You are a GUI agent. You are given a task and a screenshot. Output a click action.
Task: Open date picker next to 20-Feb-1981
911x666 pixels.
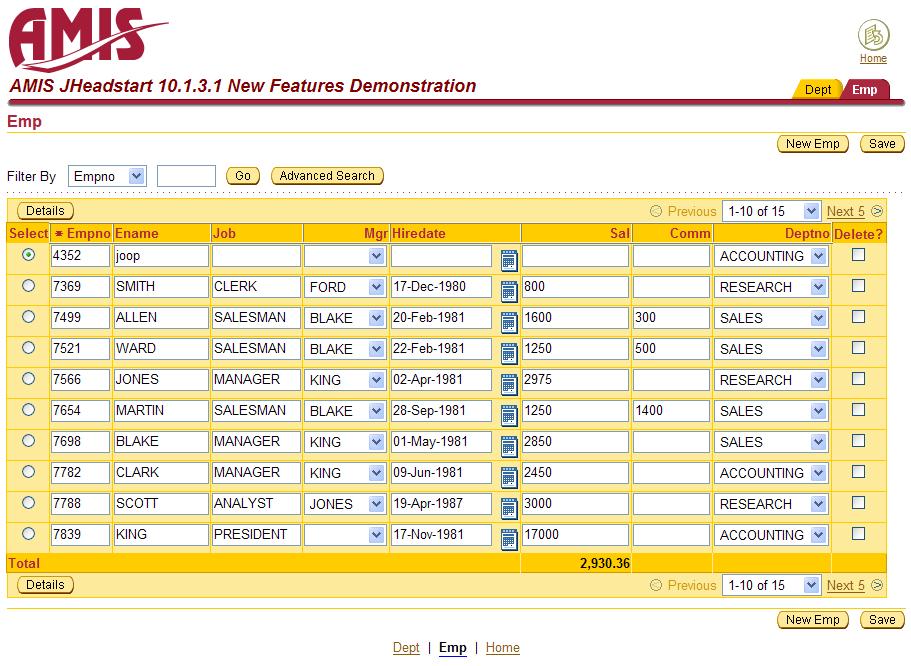508,323
